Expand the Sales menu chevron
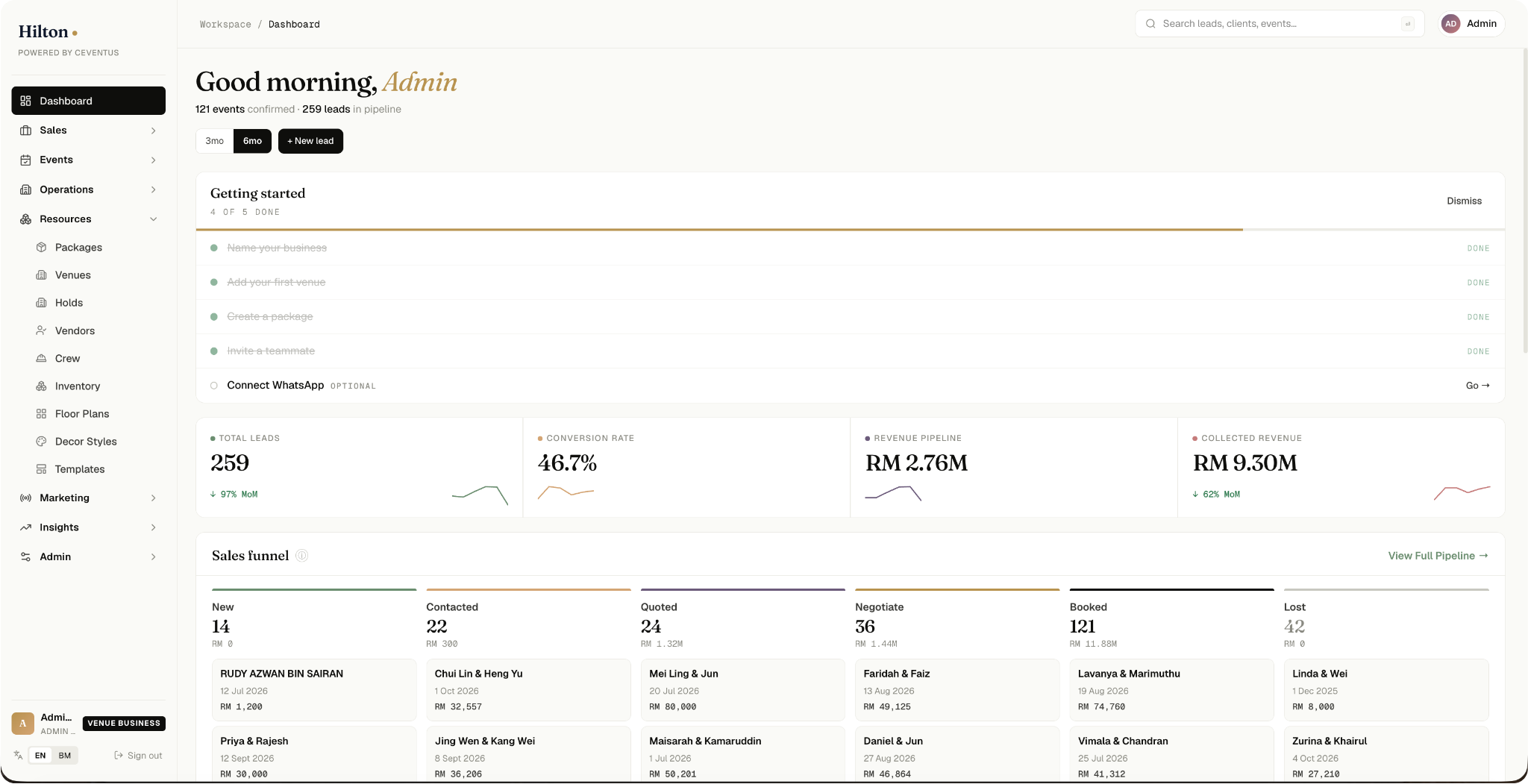 [153, 131]
